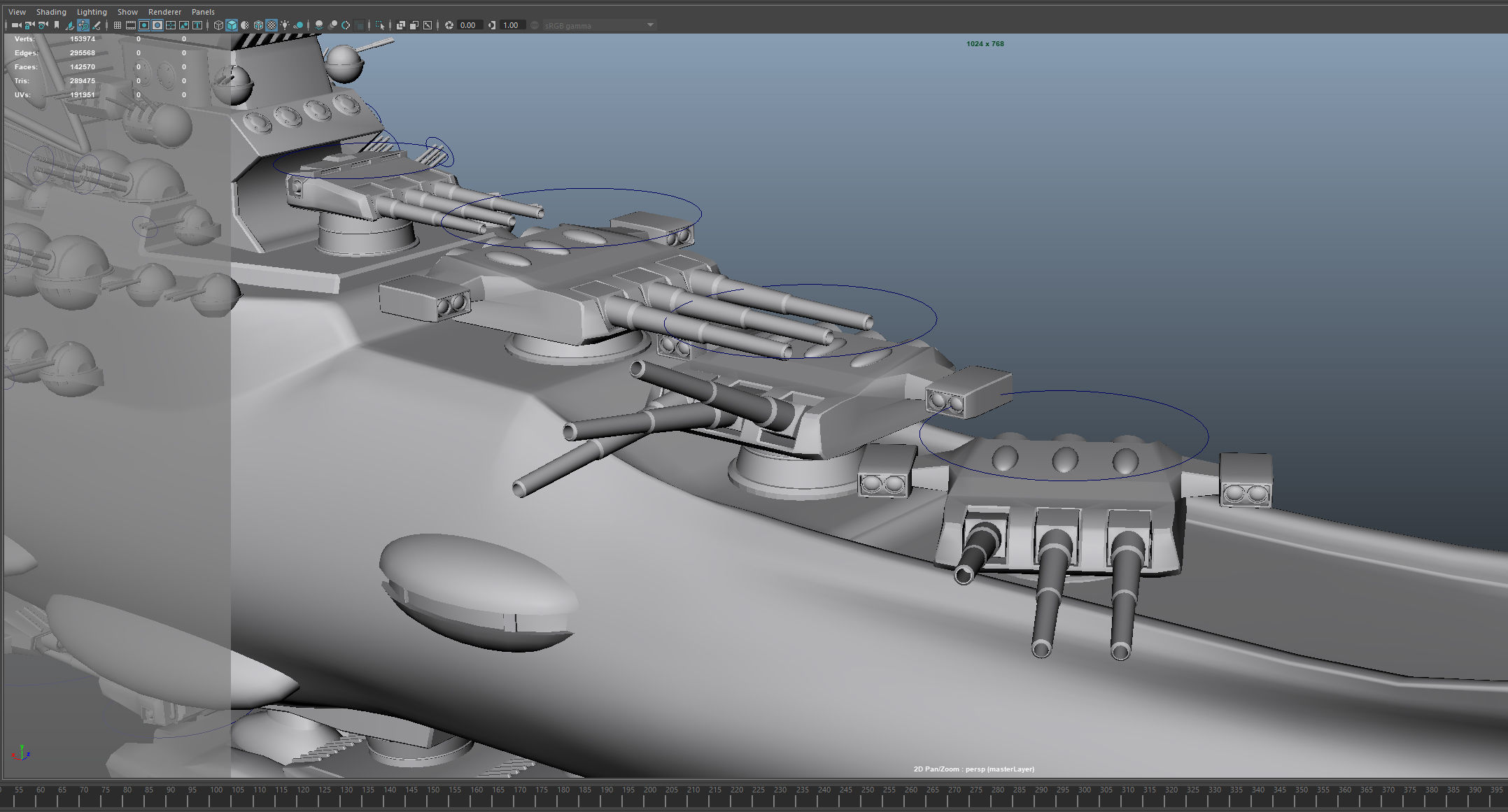Toggle the Resolution Gate display
Screen dimensions: 1508x812
143,25
